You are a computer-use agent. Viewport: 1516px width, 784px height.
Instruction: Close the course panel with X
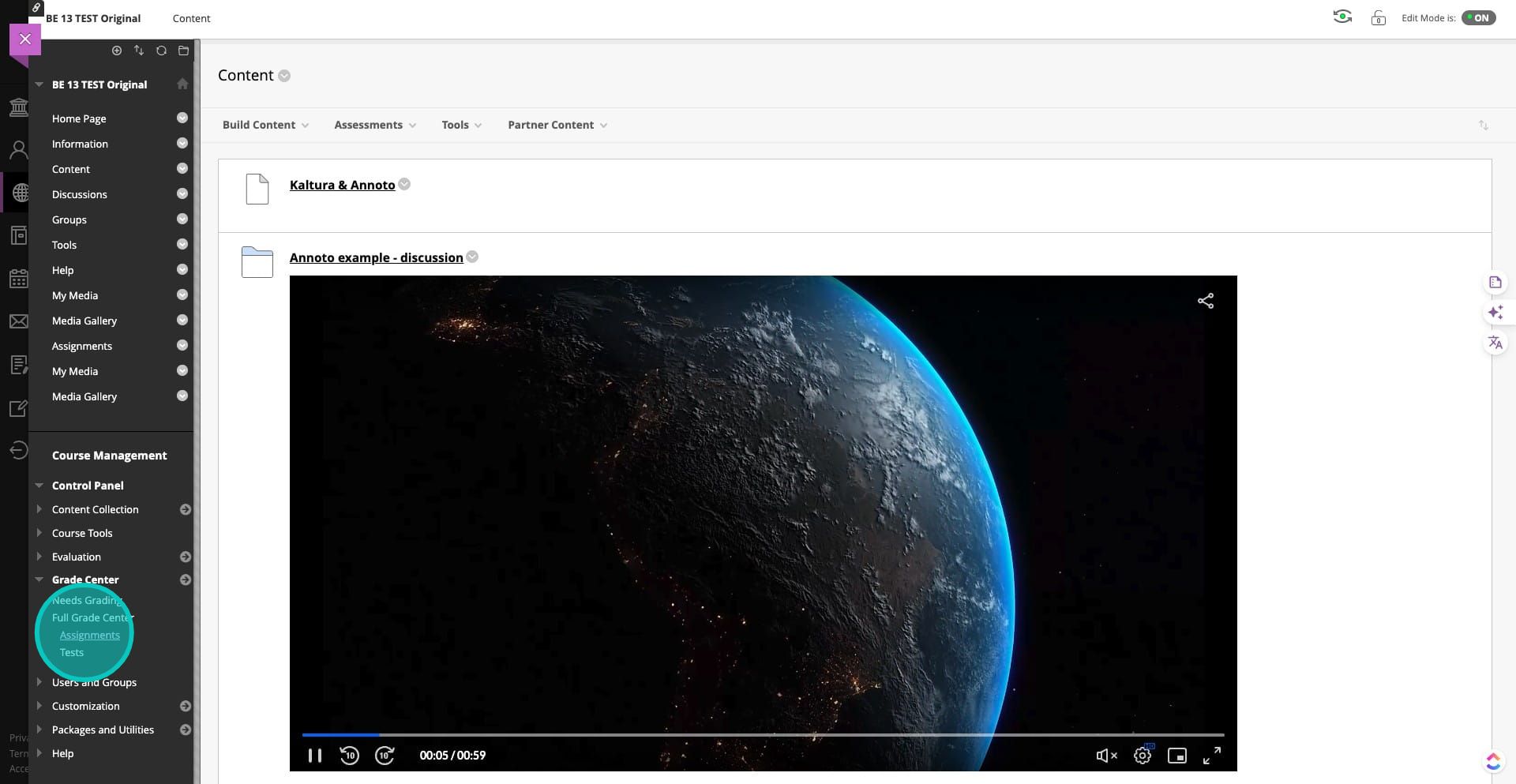click(25, 39)
